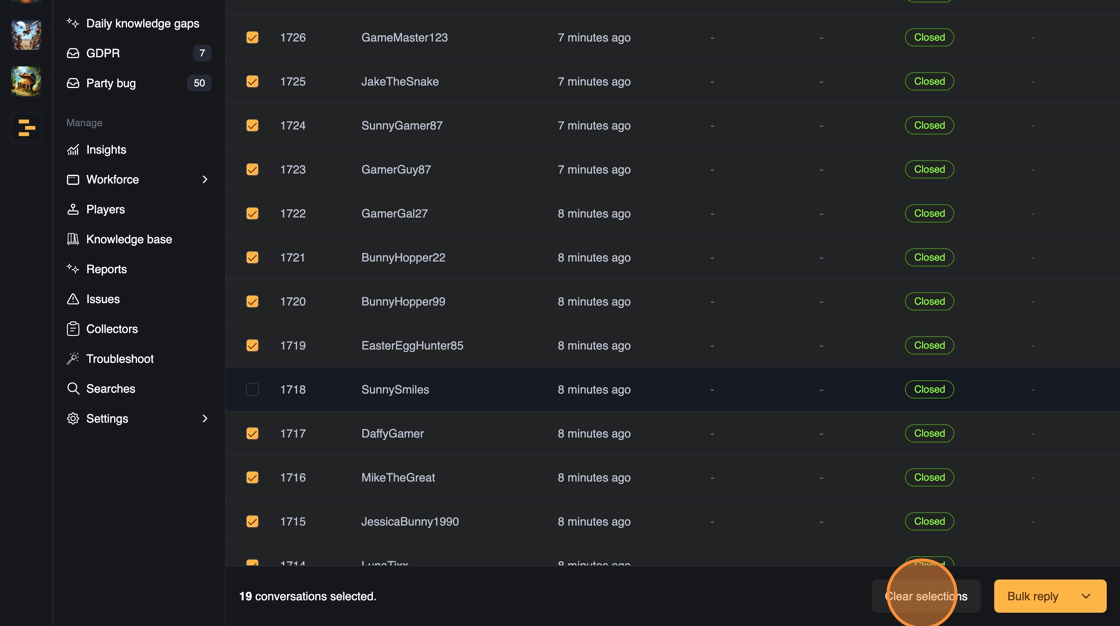1120x626 pixels.
Task: Uncheck conversation 1719 EasterEggHunter85
Action: click(252, 345)
